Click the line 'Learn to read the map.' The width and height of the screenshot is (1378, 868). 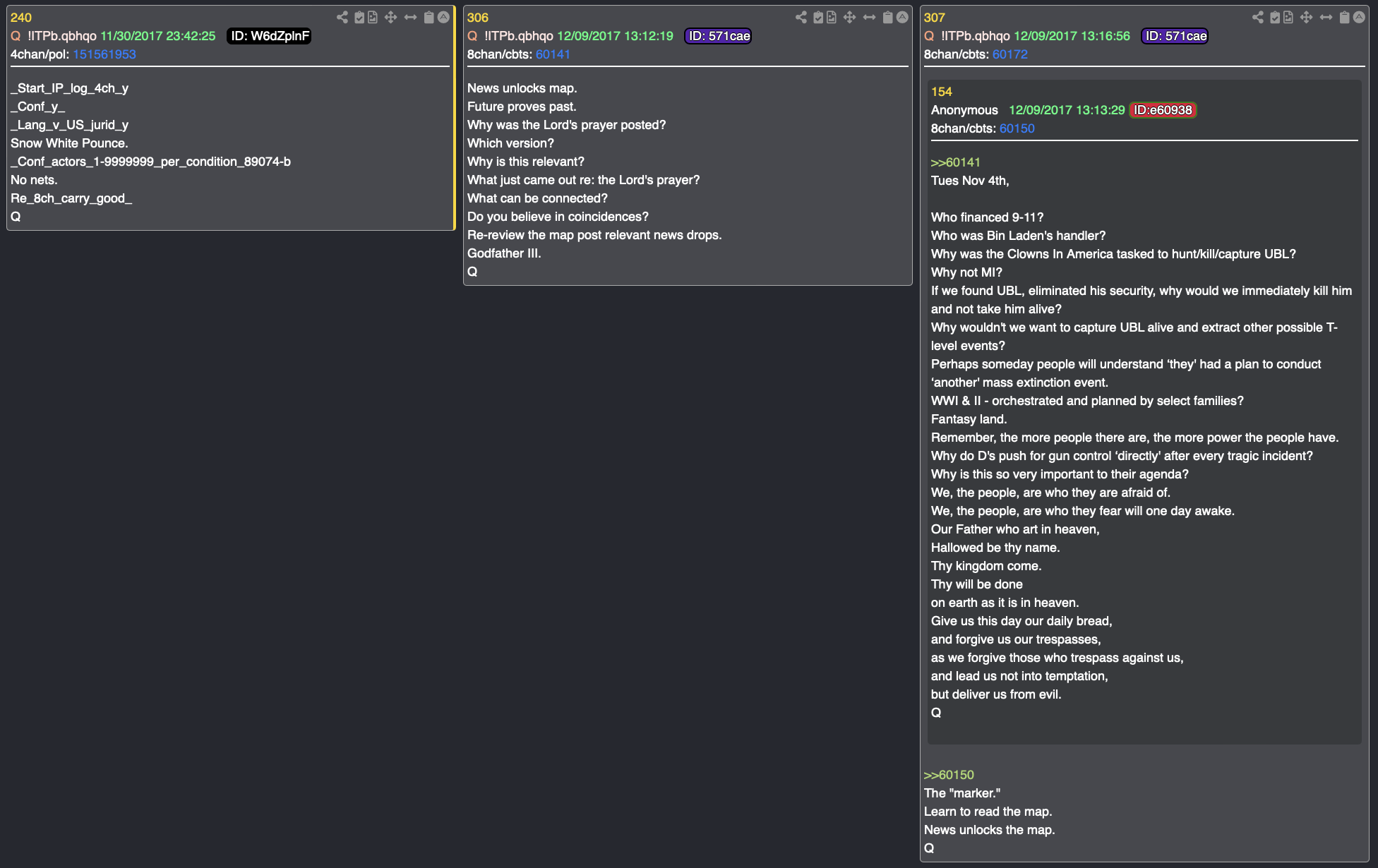988,812
